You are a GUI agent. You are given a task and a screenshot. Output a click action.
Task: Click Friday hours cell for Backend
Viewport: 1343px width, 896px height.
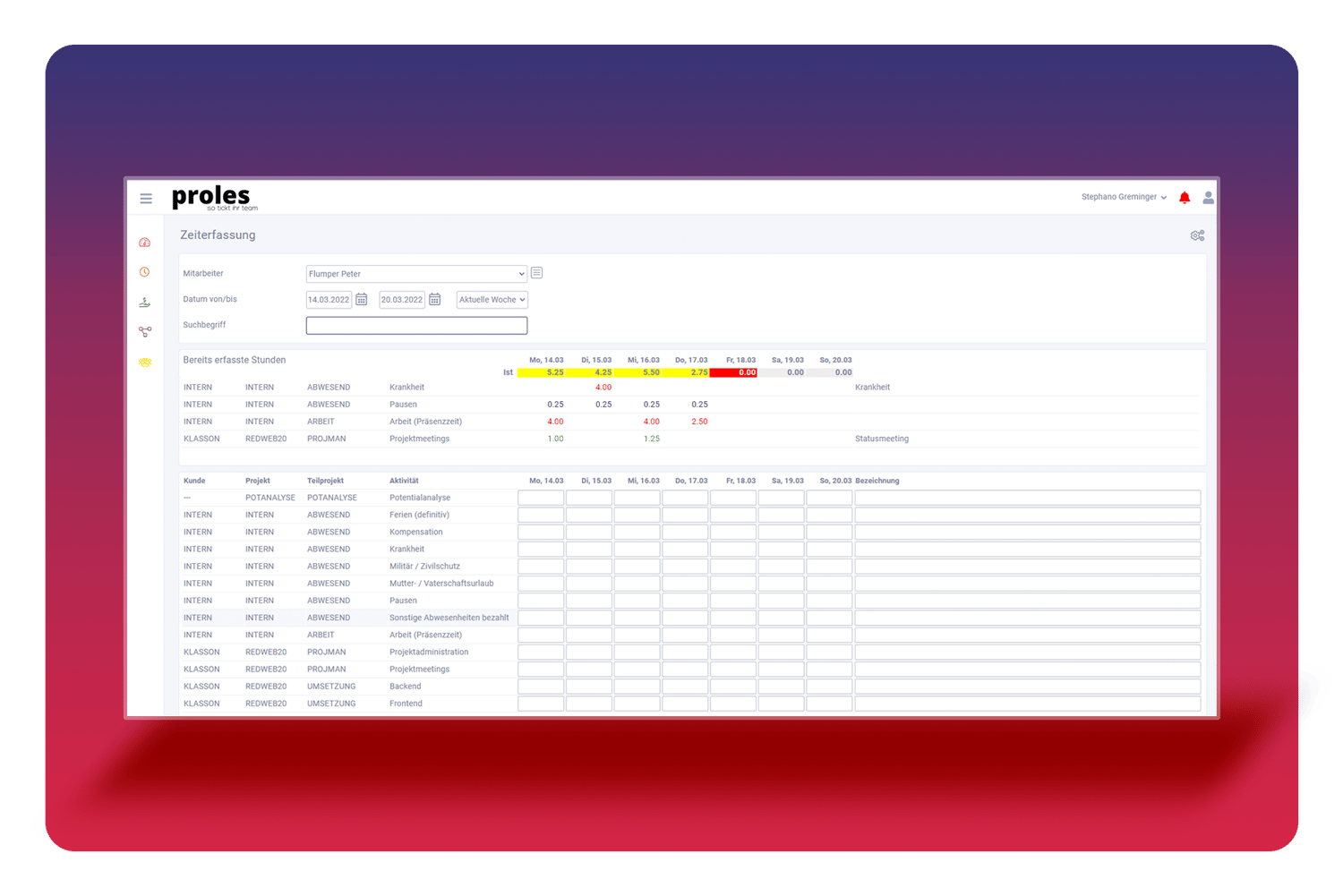point(733,687)
